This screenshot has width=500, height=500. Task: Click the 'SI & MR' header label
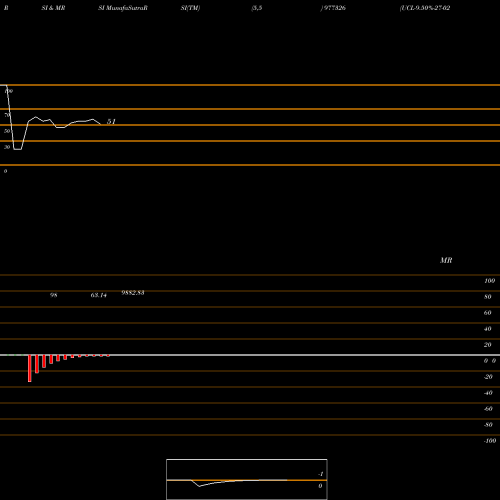pos(53,8)
